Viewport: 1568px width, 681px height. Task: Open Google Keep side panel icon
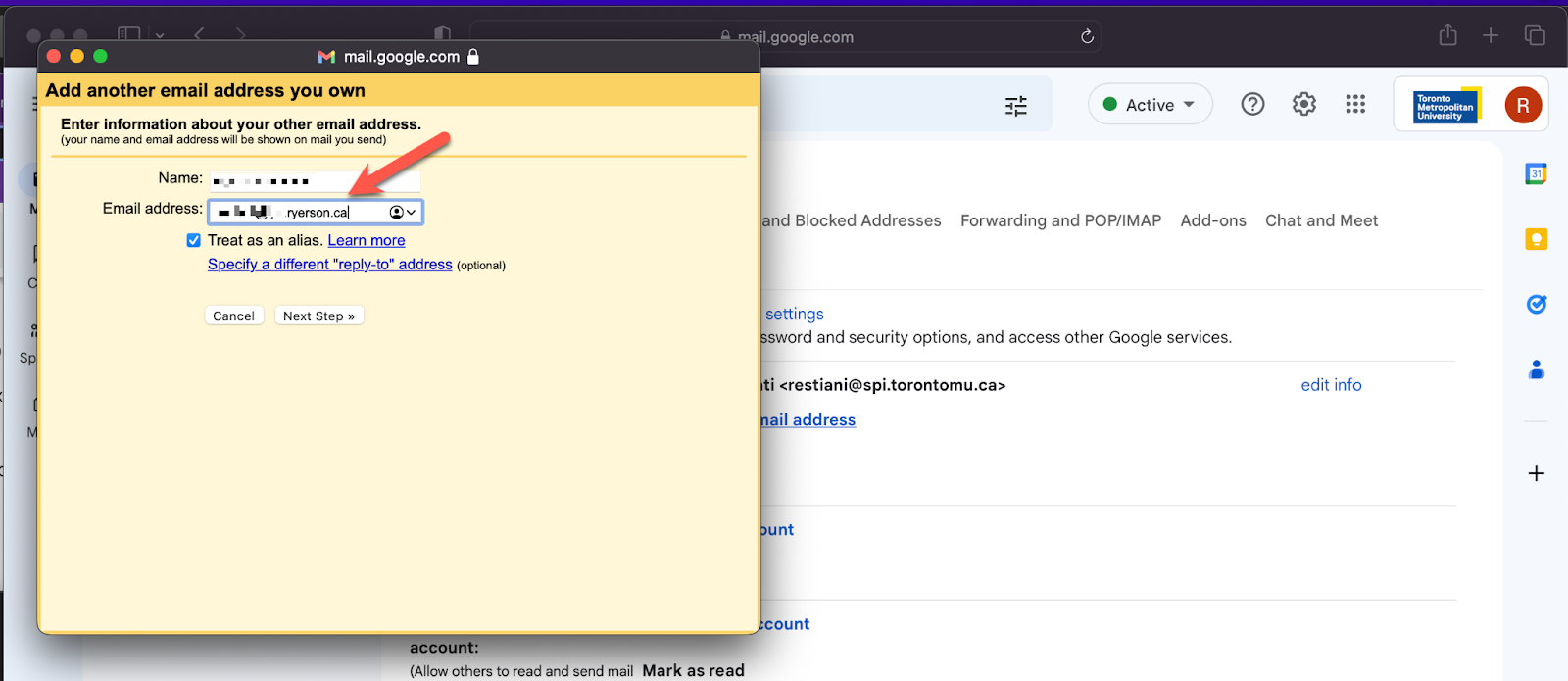(1536, 239)
